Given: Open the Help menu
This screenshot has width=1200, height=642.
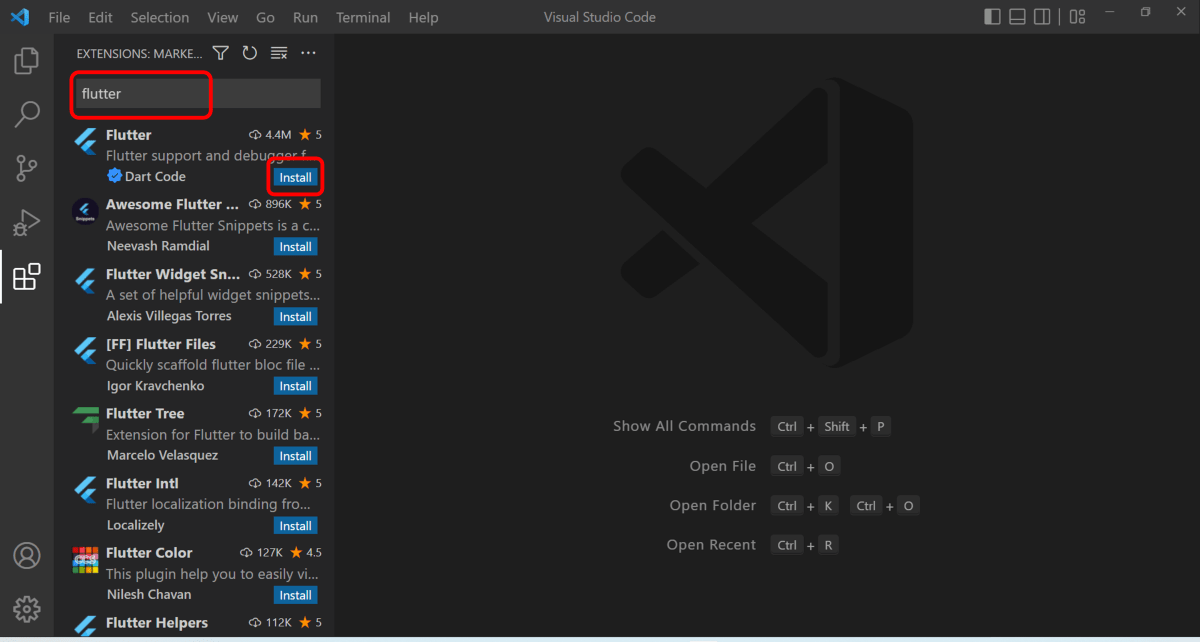Looking at the screenshot, I should (x=424, y=17).
